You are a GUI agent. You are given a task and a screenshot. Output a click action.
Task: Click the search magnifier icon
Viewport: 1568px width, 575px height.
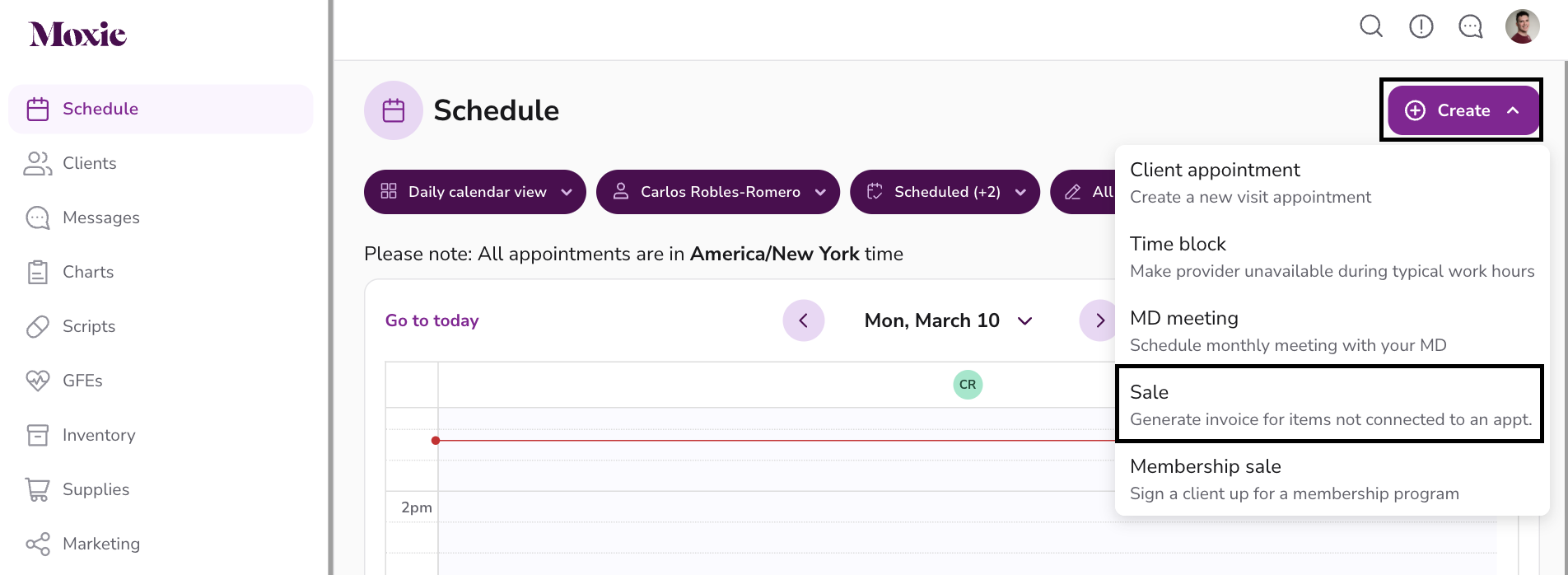pyautogui.click(x=1371, y=26)
